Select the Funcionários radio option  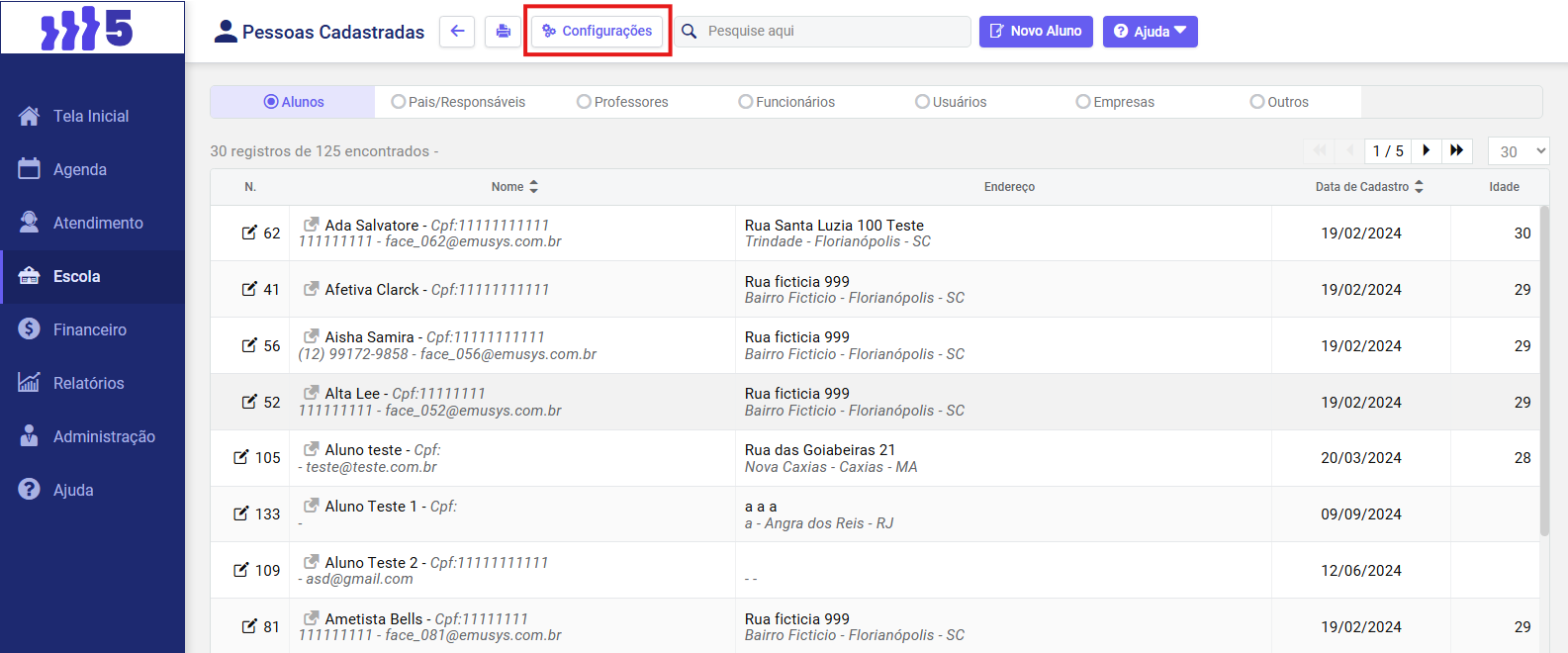coord(746,102)
